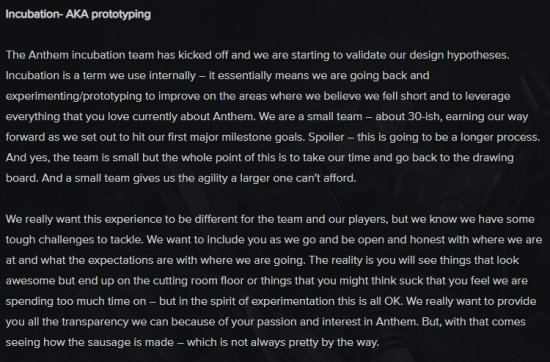Click the phrase 'kicked off'
The image size is (550, 362).
coord(203,55)
